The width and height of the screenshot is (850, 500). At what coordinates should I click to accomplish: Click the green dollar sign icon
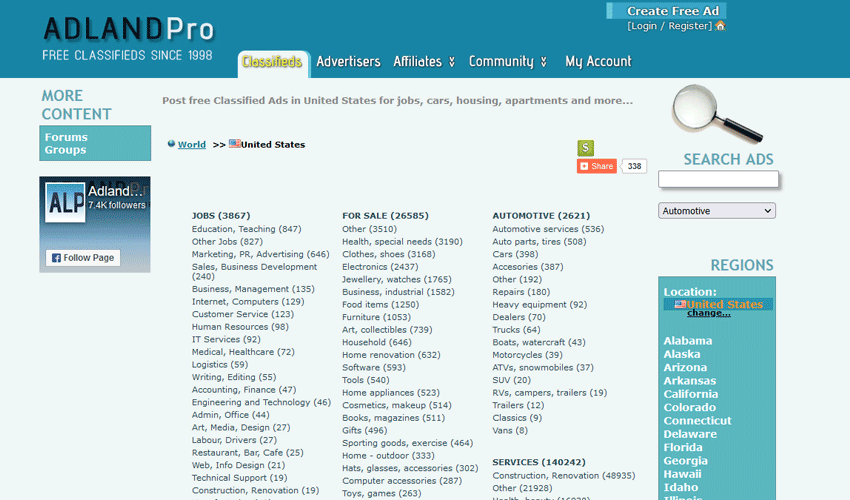coord(585,148)
